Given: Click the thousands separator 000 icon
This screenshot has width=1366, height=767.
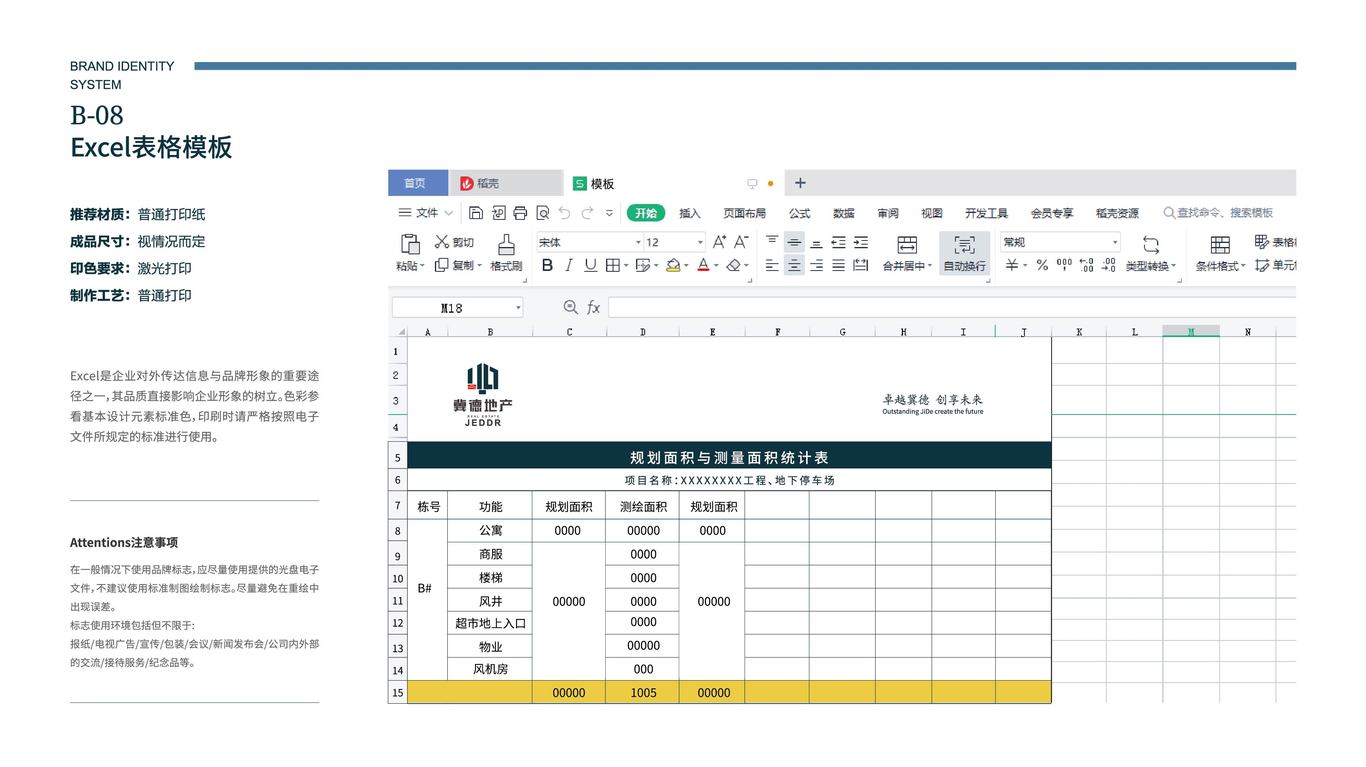Looking at the screenshot, I should (x=1064, y=265).
